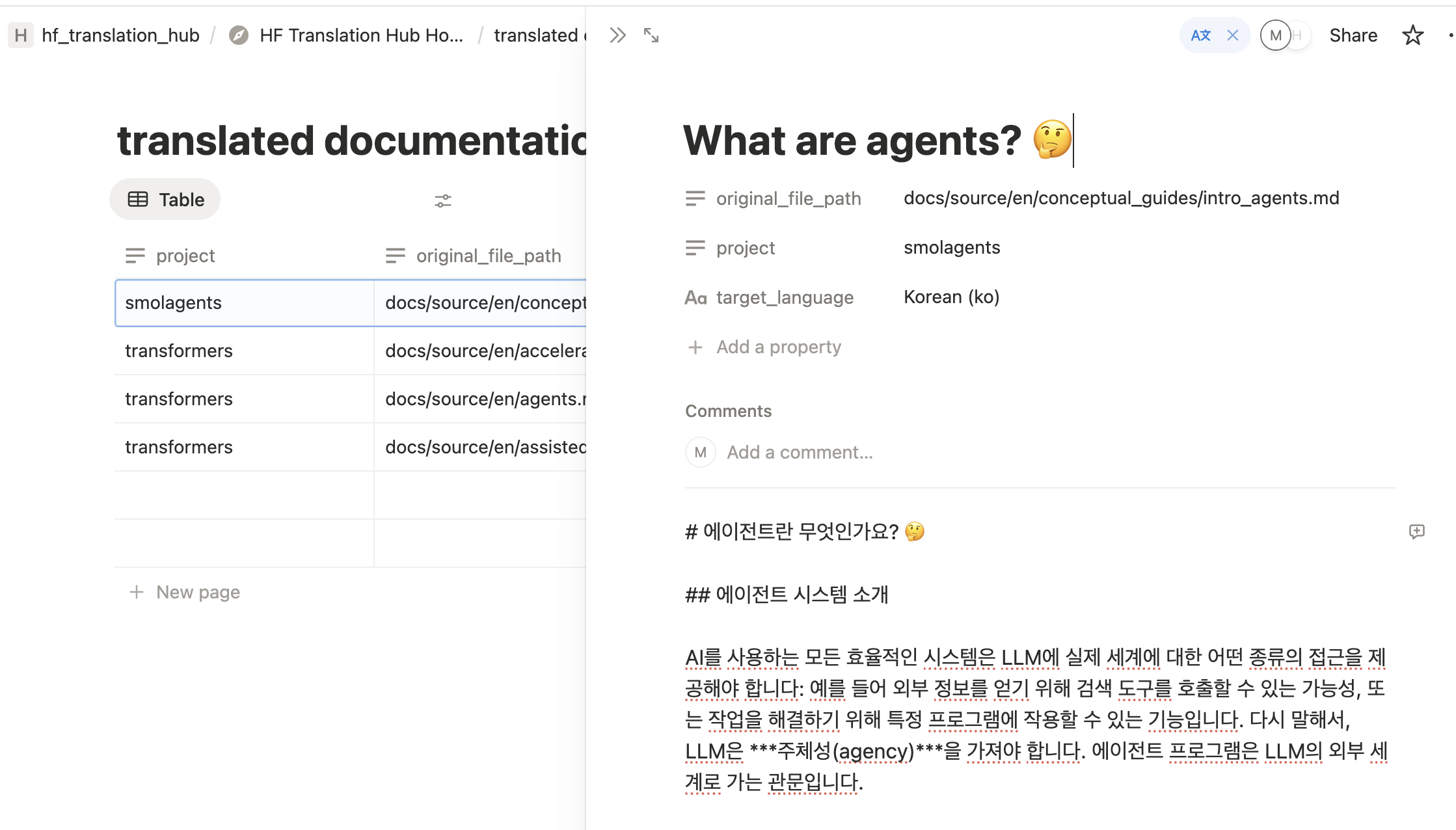Click the comment bubble beside the Korean heading

[x=1417, y=531]
